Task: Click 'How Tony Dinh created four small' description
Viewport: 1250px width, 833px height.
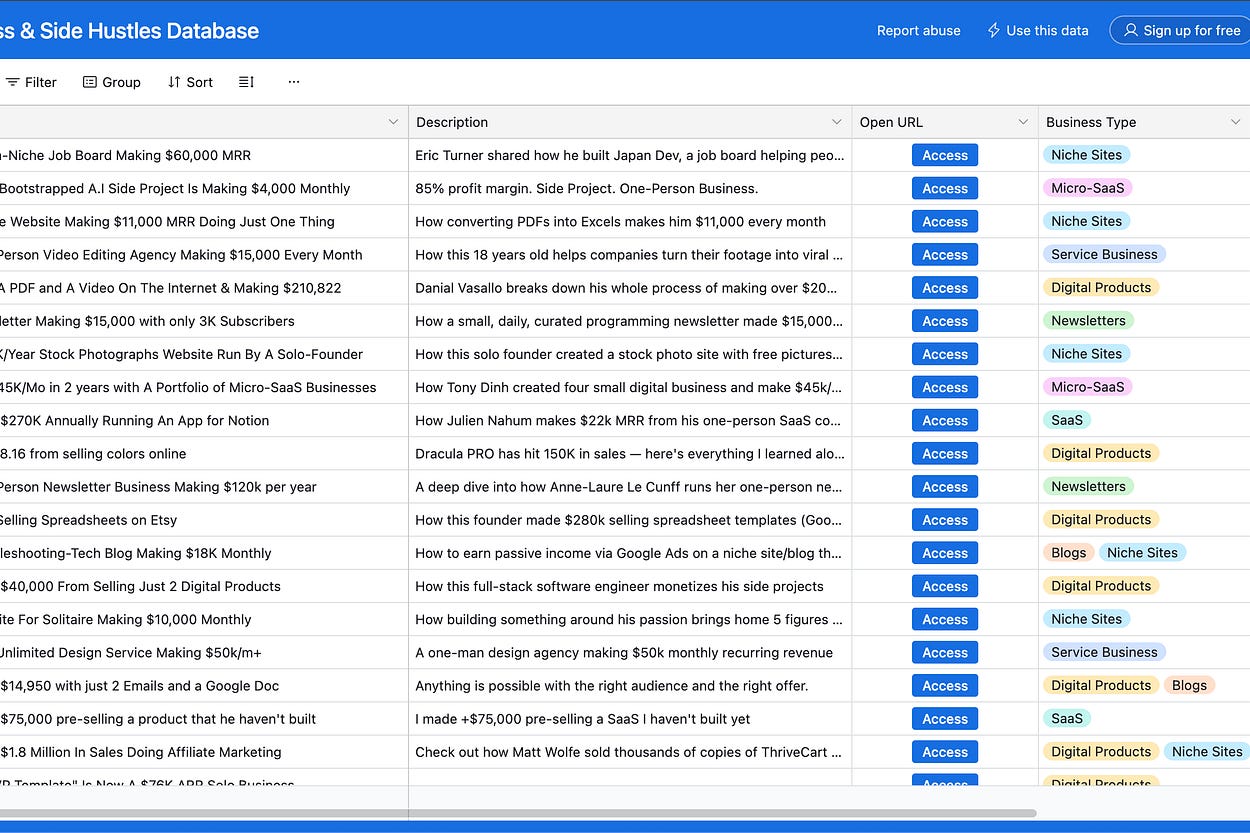Action: (x=628, y=387)
